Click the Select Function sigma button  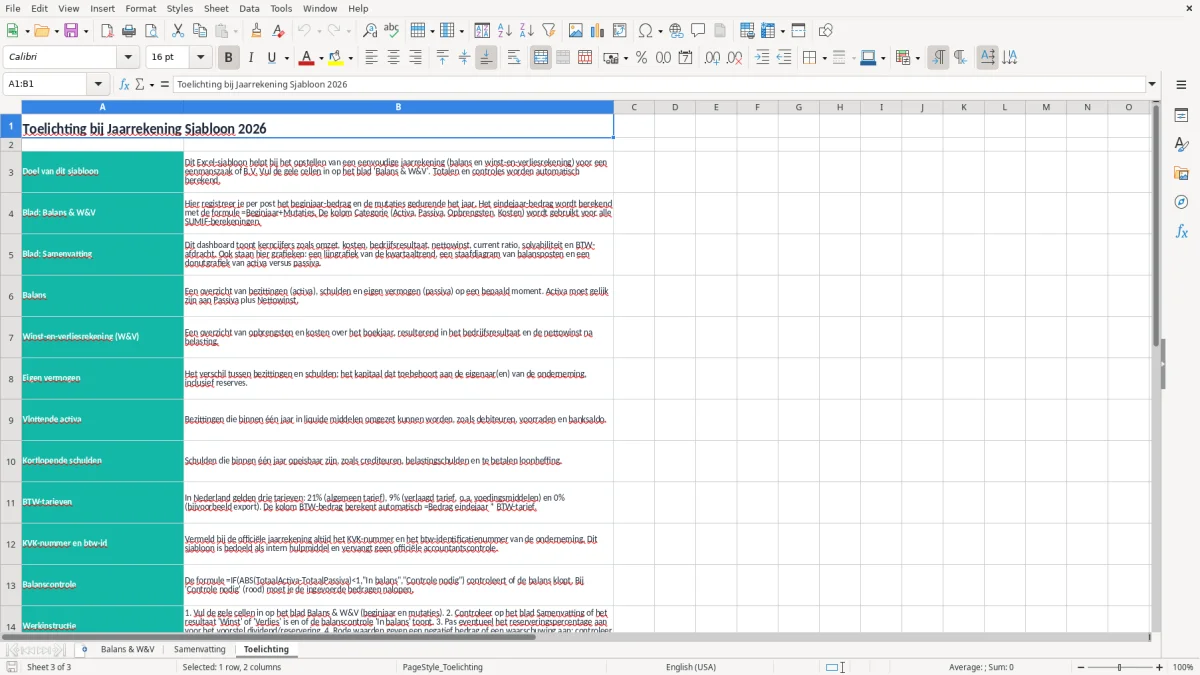click(x=140, y=84)
